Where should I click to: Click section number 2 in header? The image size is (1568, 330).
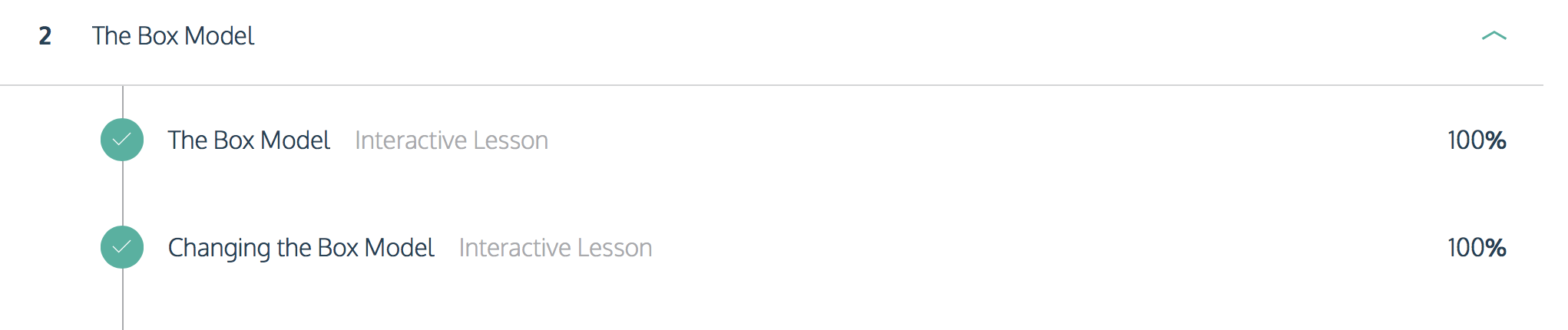[x=45, y=36]
